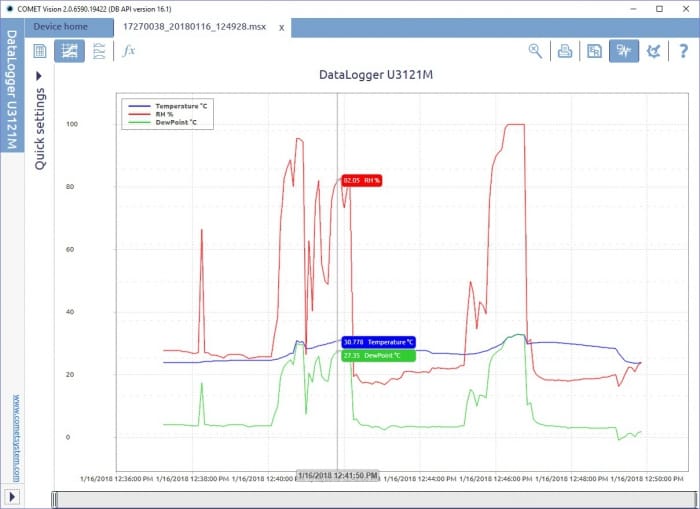Screen dimensions: 700x509
Task: Expand the Quick settings side panel
Action: pyautogui.click(x=40, y=76)
